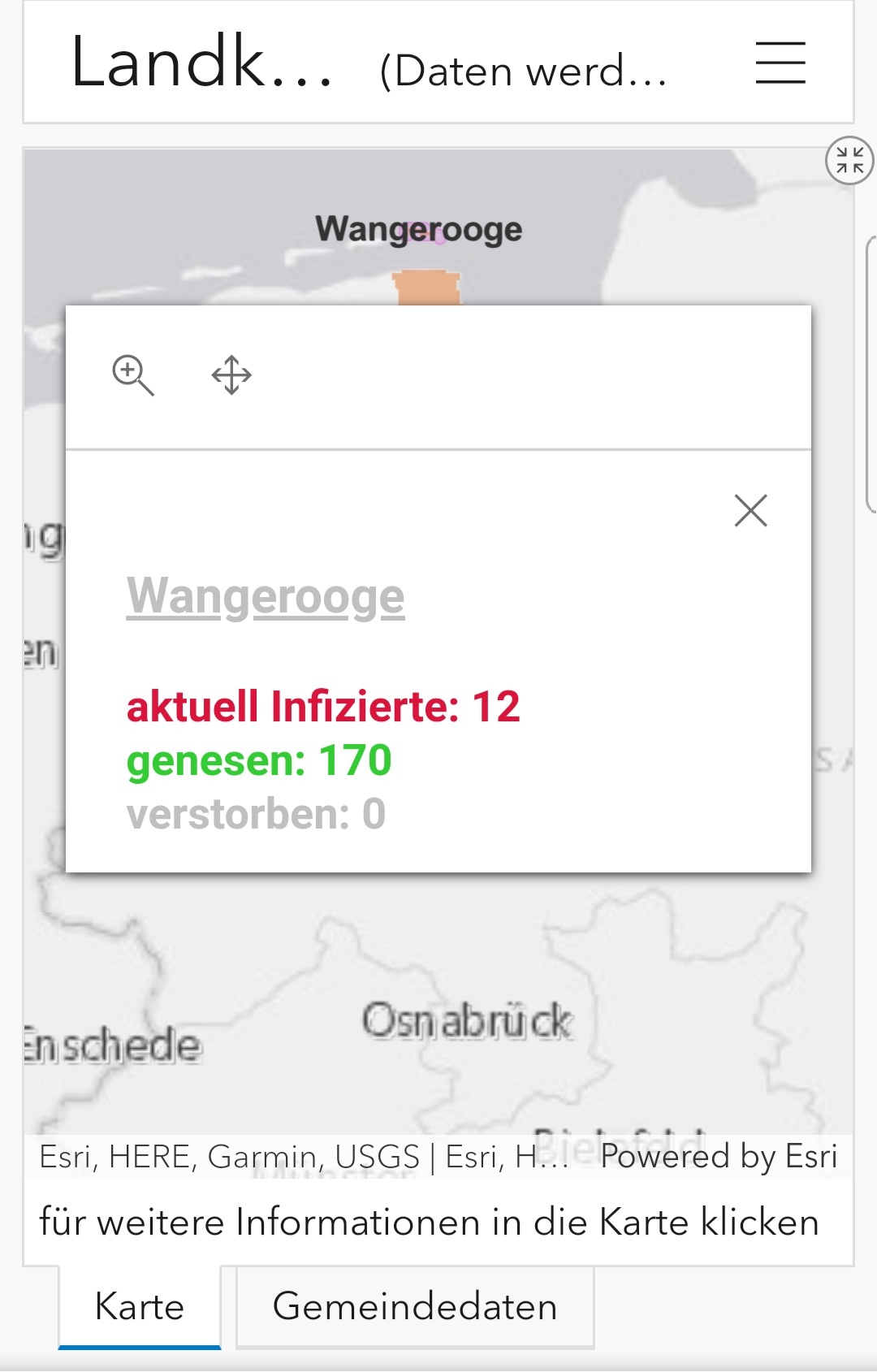Open the hamburger menu
877x1372 pixels.
click(x=780, y=63)
